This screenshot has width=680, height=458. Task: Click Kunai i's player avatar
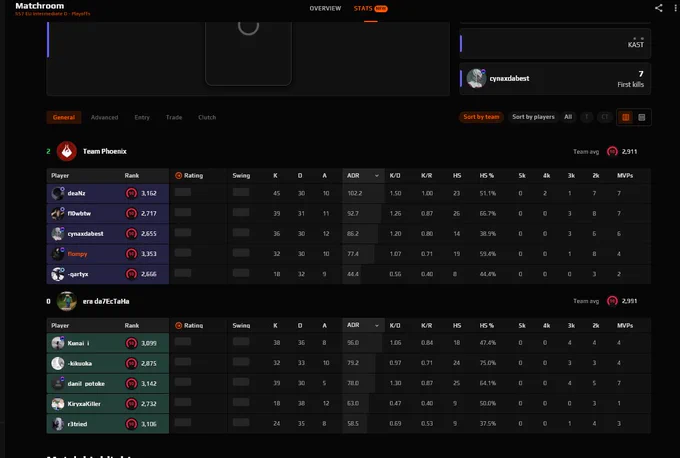click(x=58, y=343)
